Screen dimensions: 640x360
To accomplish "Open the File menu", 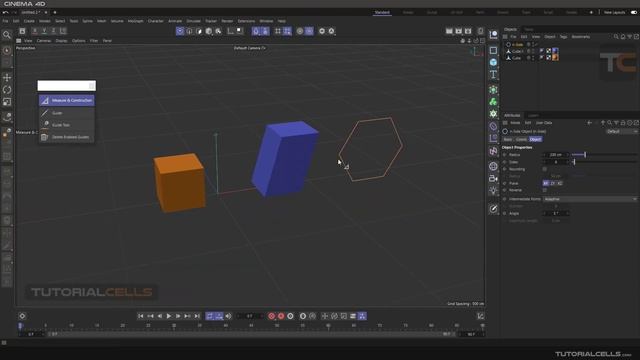I will (x=5, y=21).
